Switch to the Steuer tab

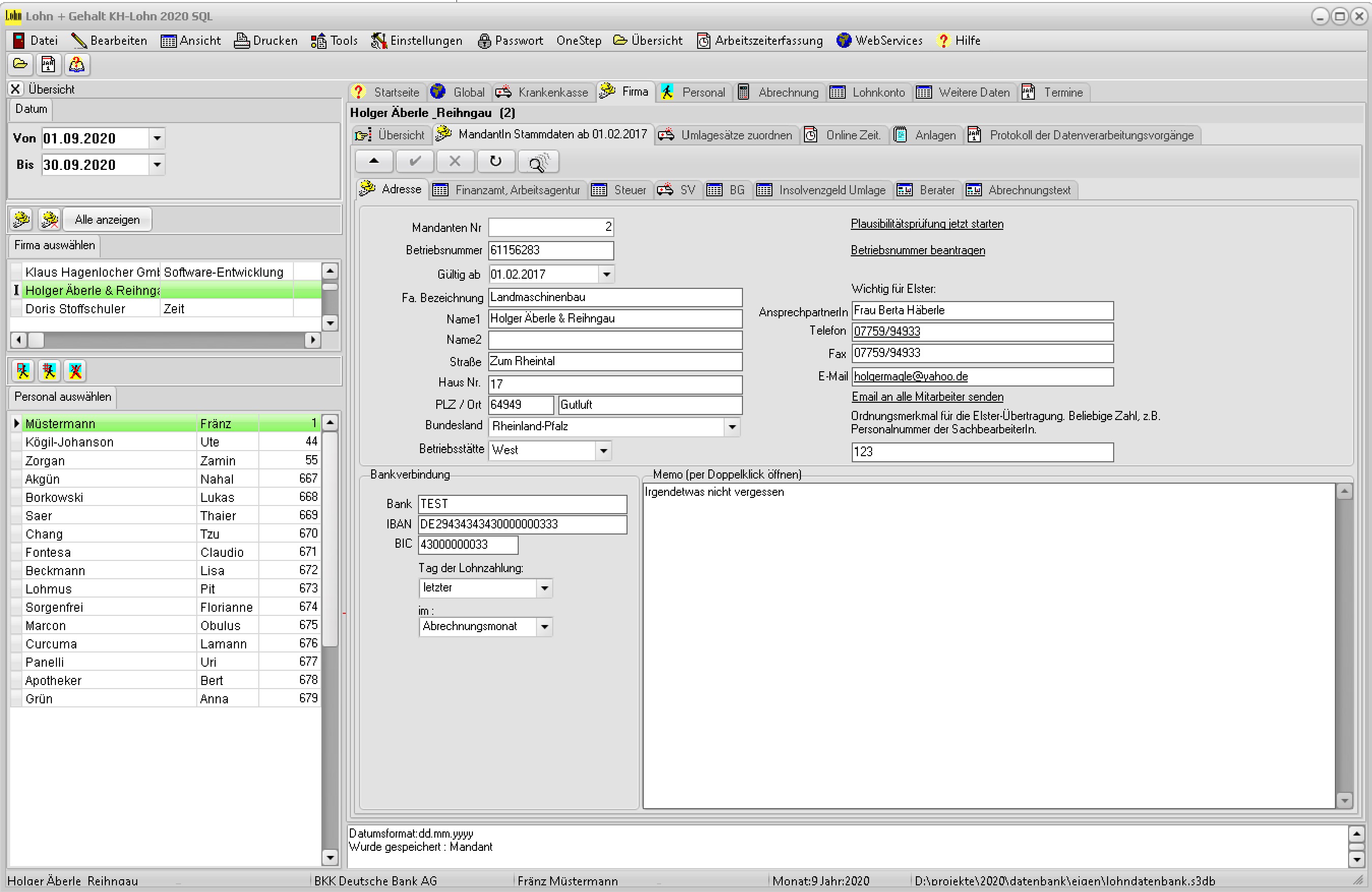[x=620, y=190]
